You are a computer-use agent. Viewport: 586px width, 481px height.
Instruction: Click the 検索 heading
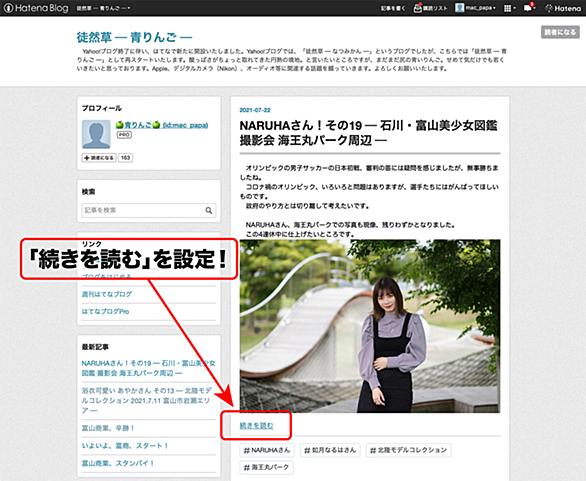(89, 192)
